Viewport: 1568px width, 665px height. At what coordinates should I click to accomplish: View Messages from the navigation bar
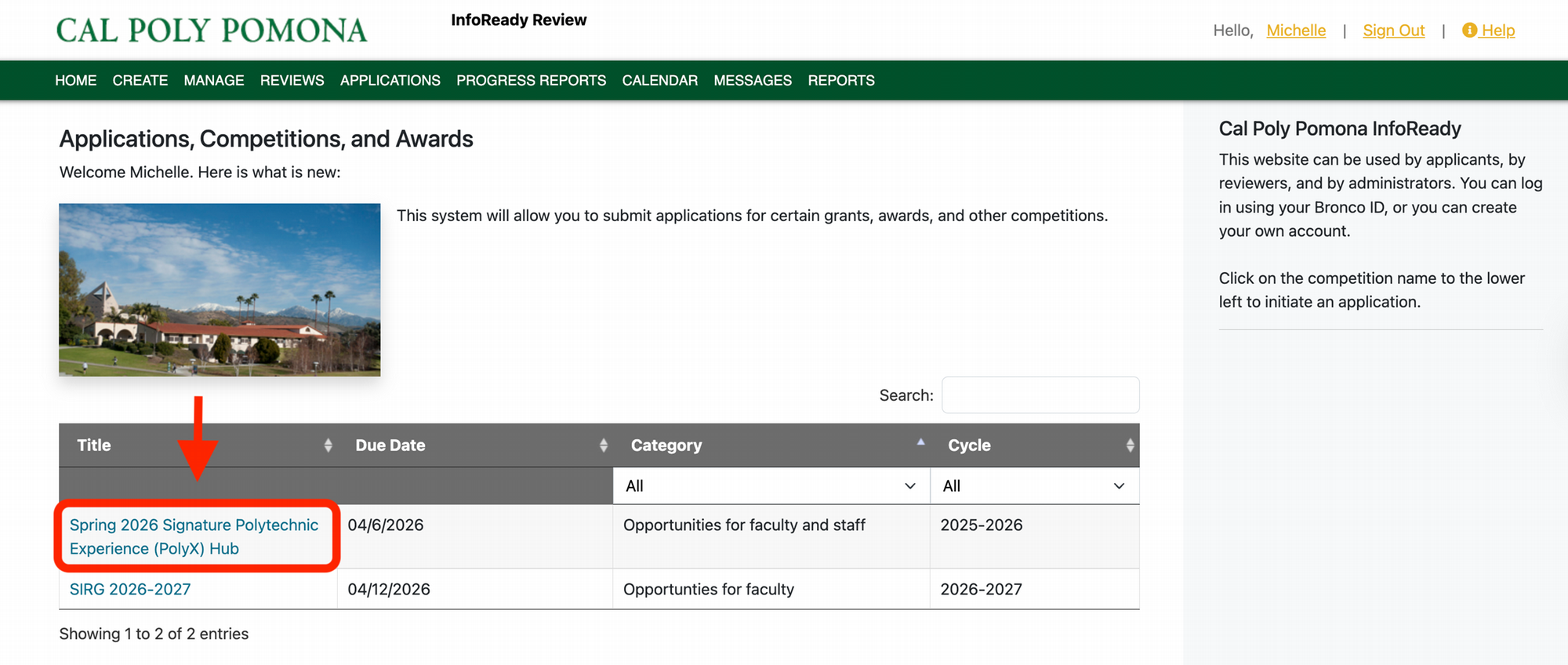click(752, 81)
